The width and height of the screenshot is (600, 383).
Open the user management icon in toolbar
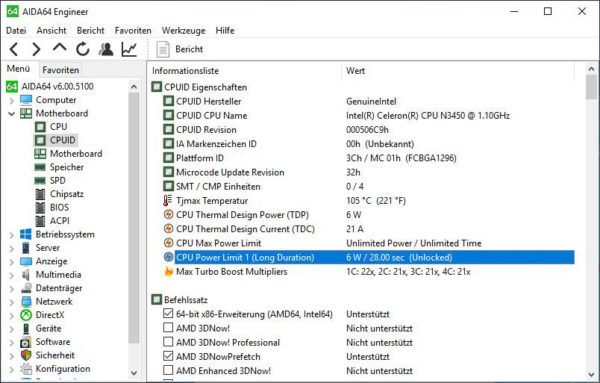(x=106, y=49)
